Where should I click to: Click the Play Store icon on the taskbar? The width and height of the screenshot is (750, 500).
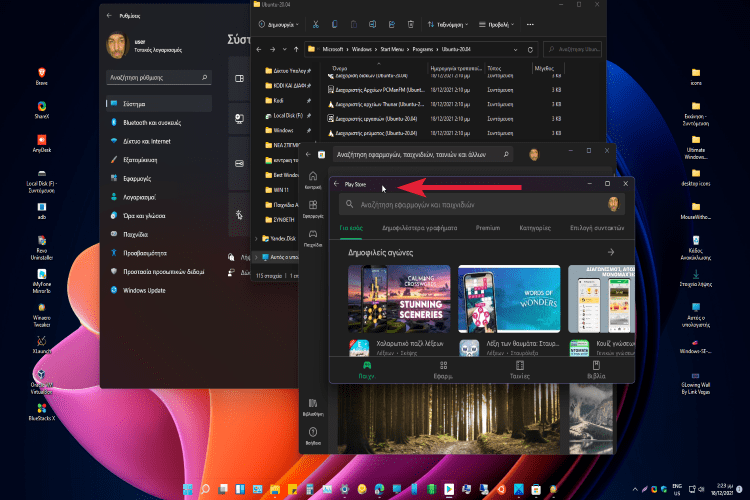pyautogui.click(x=449, y=489)
